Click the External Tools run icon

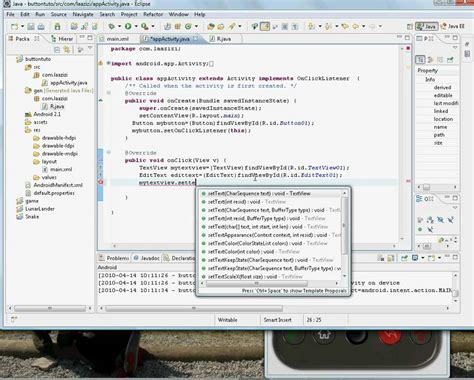(x=145, y=26)
